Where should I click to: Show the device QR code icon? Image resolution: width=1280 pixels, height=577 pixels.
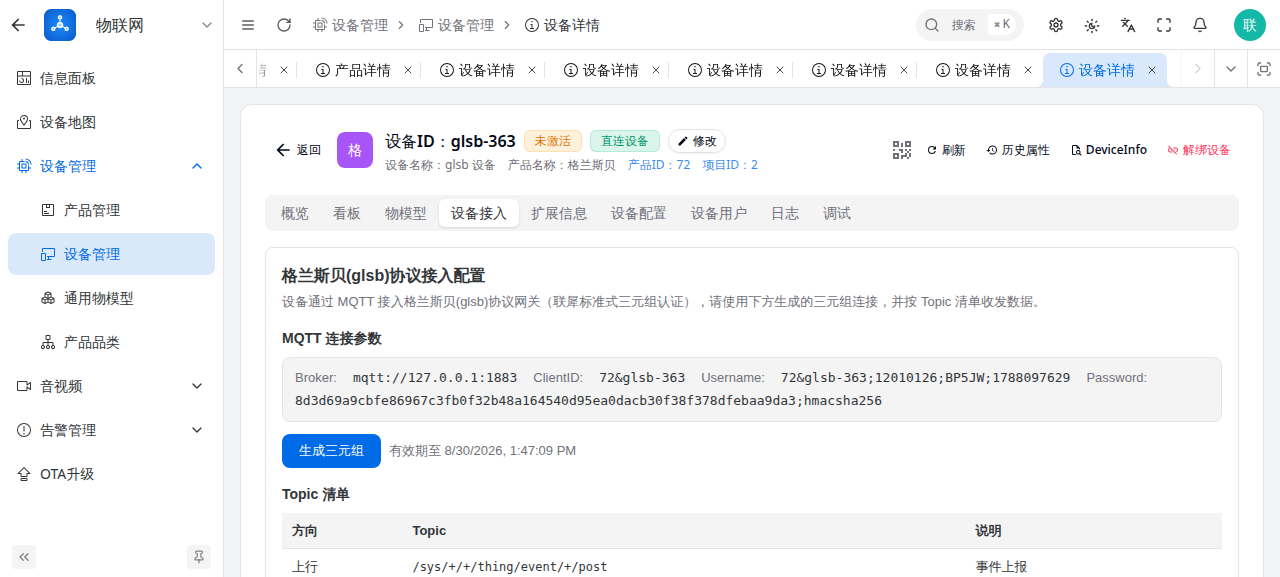coord(902,150)
